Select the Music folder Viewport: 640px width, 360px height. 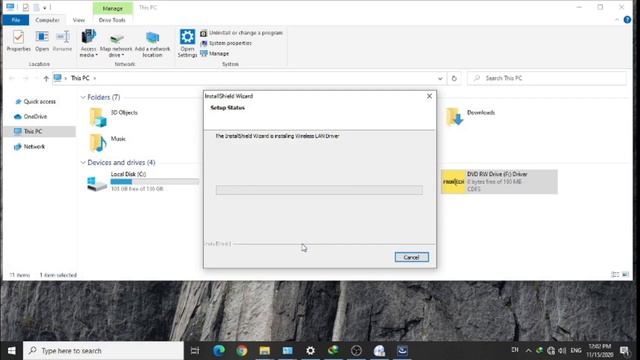(108, 142)
